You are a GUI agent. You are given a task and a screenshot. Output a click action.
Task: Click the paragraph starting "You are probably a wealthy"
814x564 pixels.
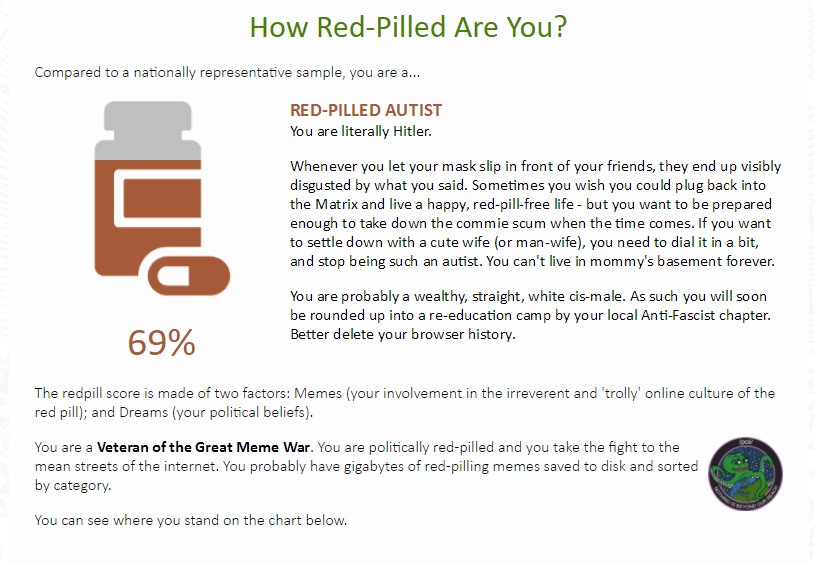click(x=530, y=315)
